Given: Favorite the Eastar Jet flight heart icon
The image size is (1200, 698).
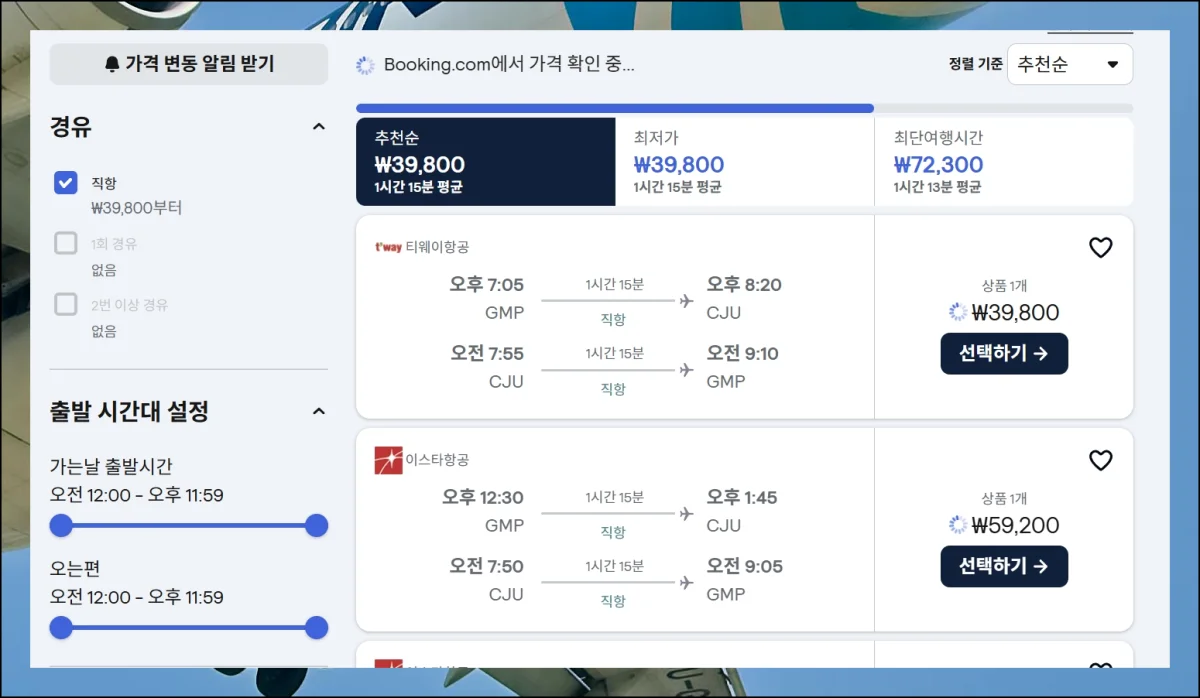Looking at the screenshot, I should pos(1100,460).
